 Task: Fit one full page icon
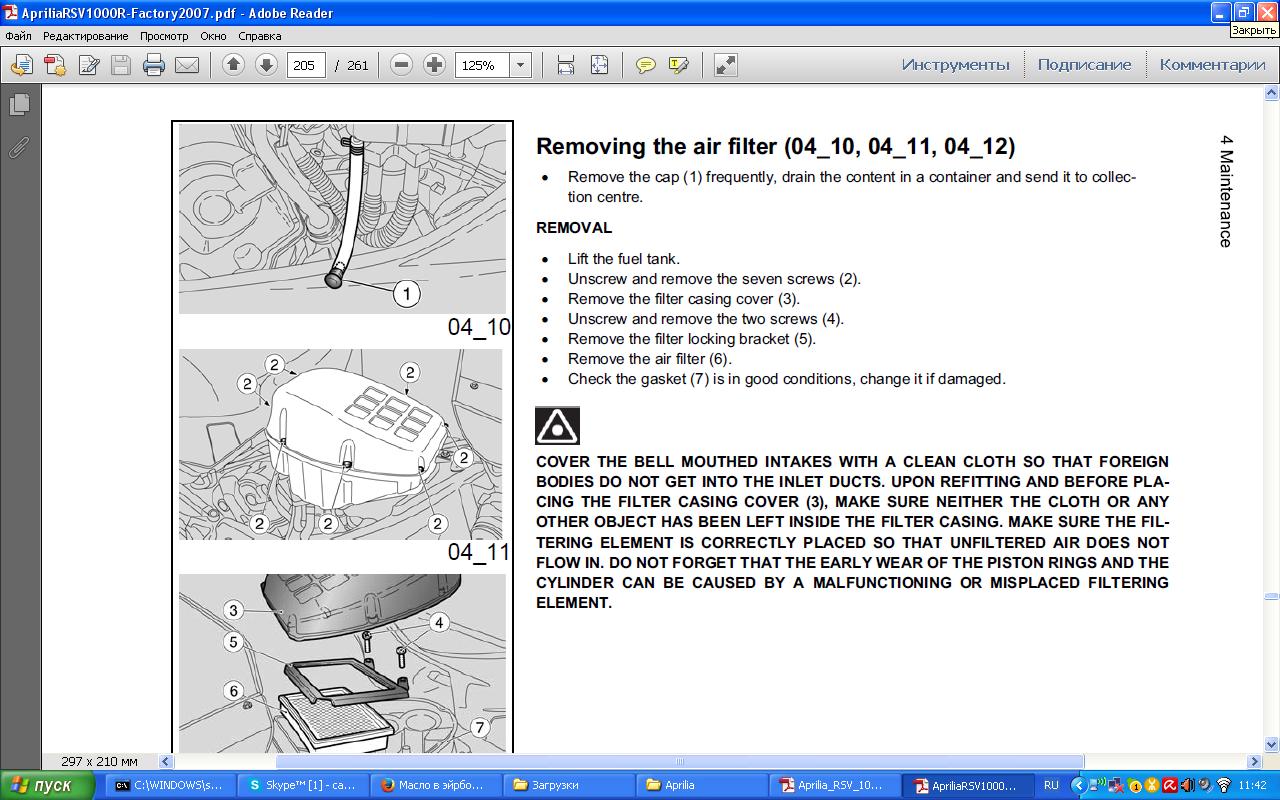click(x=599, y=65)
